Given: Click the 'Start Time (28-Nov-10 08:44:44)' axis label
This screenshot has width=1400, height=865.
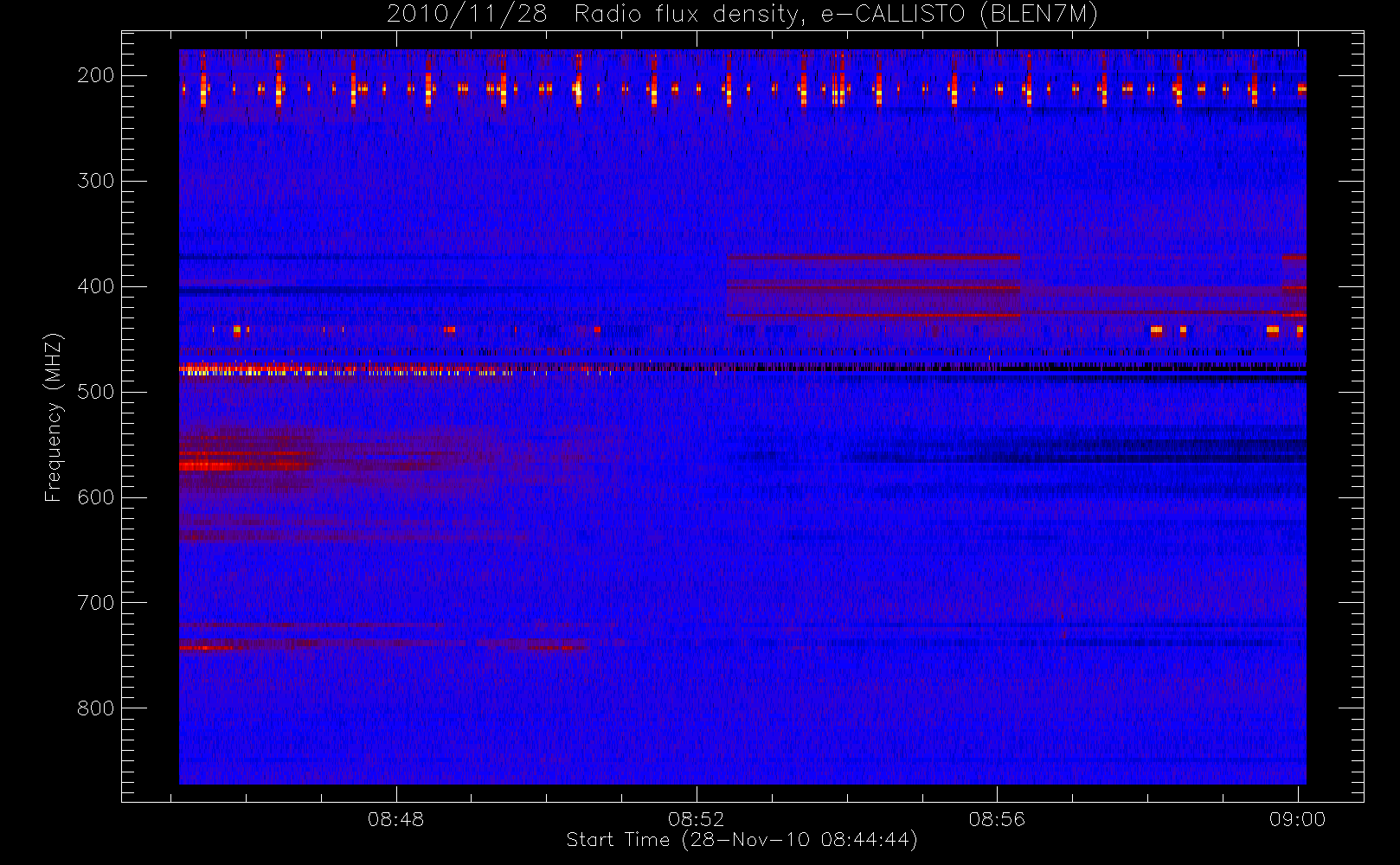Looking at the screenshot, I should [x=742, y=840].
